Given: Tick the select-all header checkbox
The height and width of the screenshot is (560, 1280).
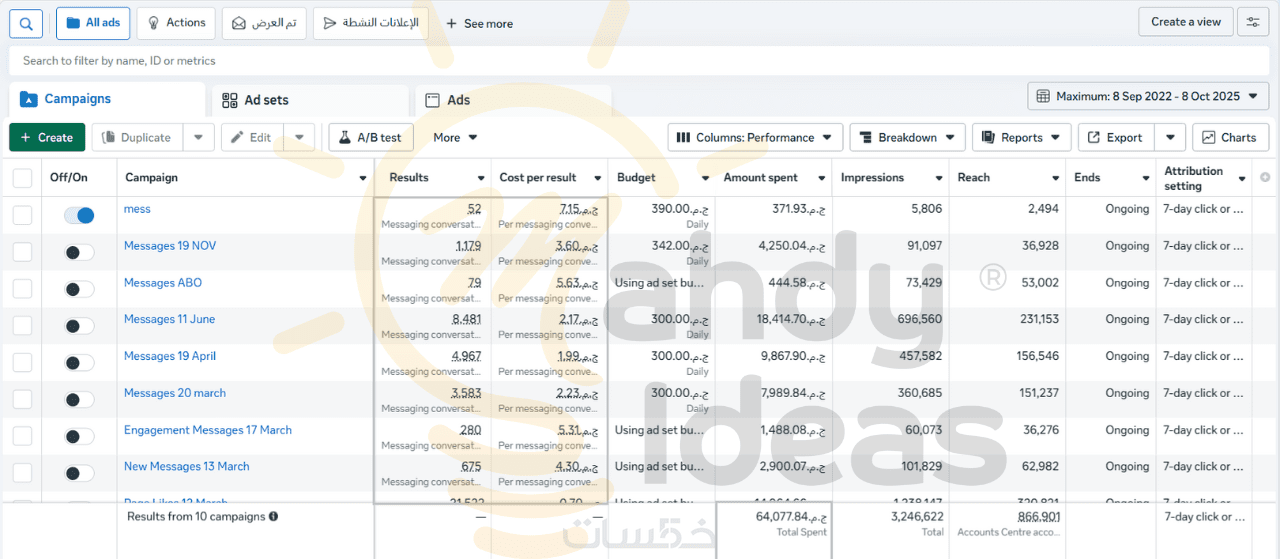Looking at the screenshot, I should click(x=22, y=178).
